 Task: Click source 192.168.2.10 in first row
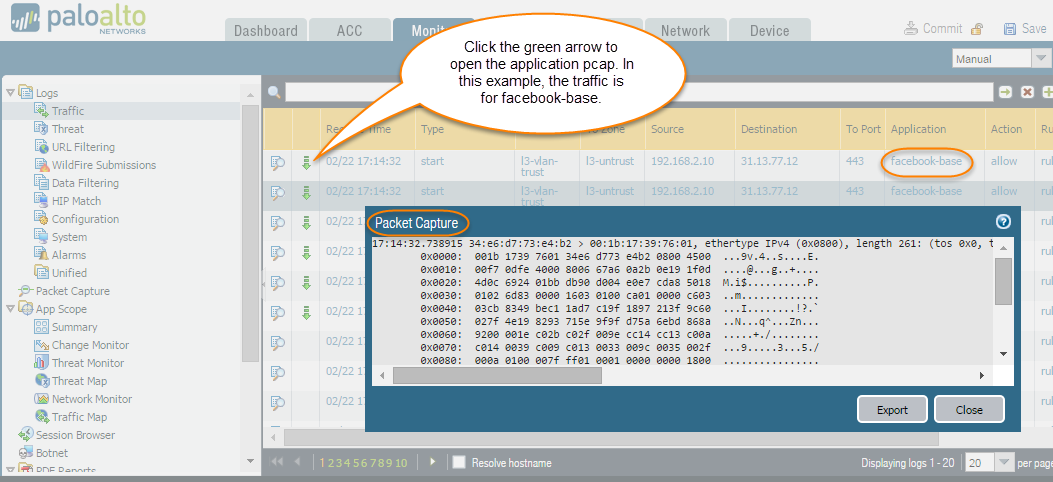pyautogui.click(x=684, y=161)
